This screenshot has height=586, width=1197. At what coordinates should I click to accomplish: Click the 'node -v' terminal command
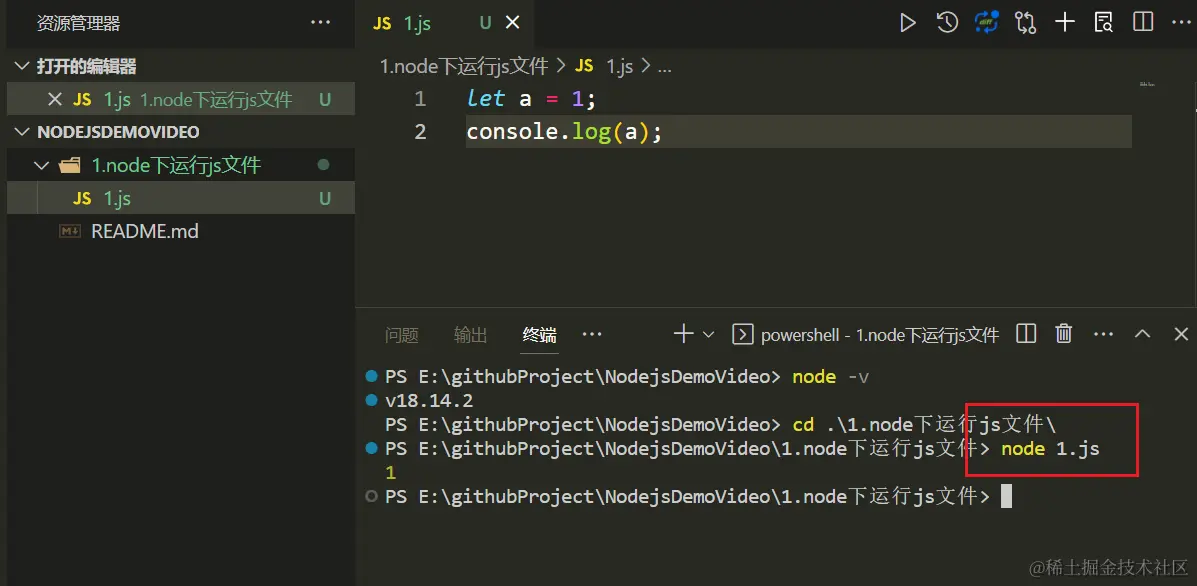[x=831, y=377]
